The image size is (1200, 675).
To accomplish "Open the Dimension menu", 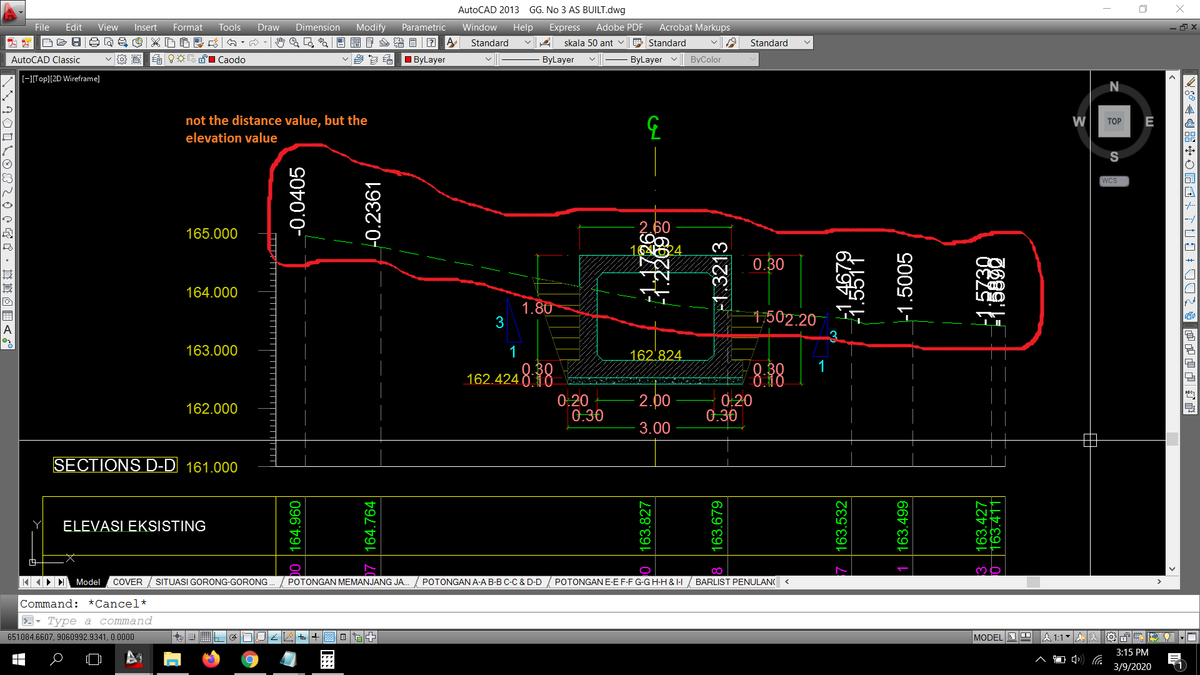I will (x=318, y=27).
